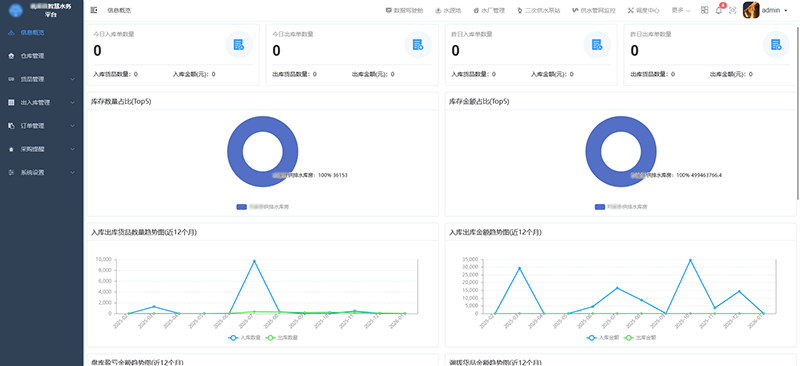The width and height of the screenshot is (800, 366).
Task: Click the 2025-07 peak point in quantity chart
Action: (254, 261)
